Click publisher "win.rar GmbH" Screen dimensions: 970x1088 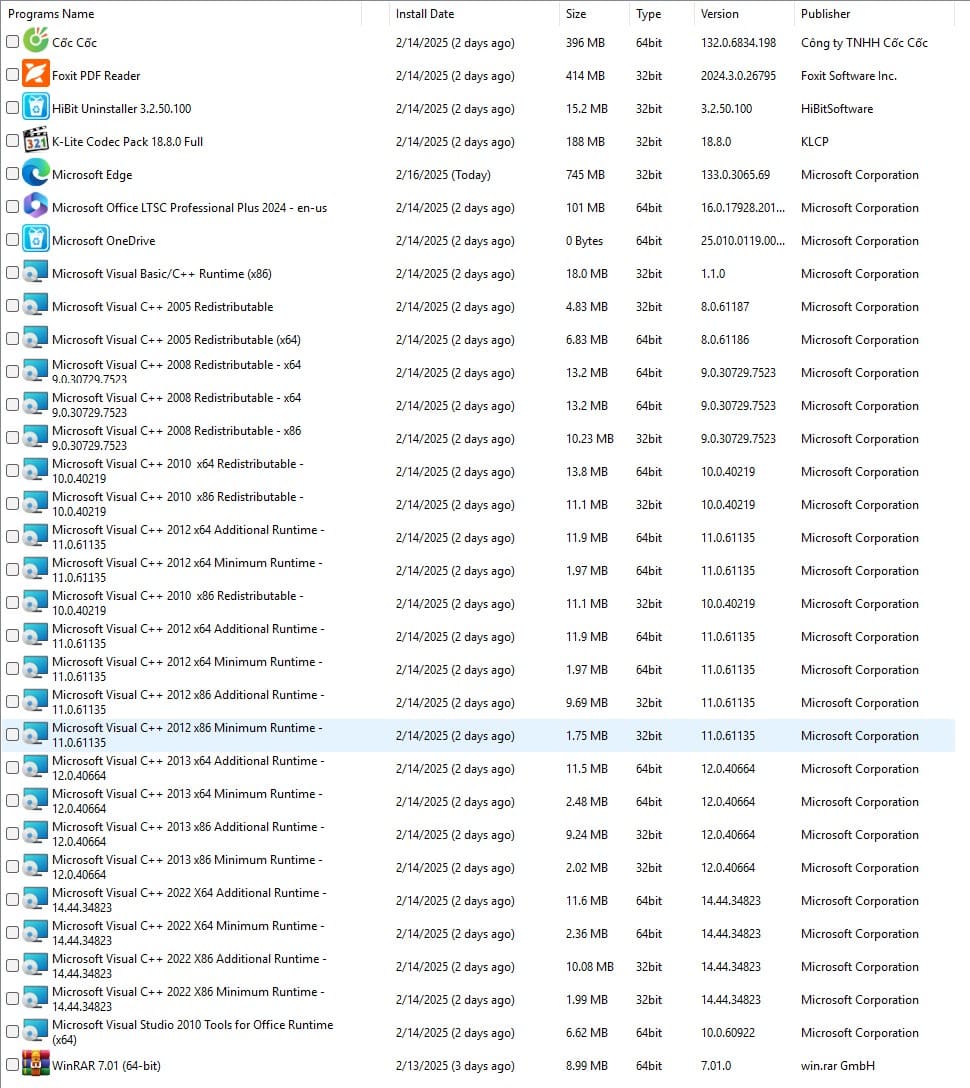click(x=837, y=1066)
